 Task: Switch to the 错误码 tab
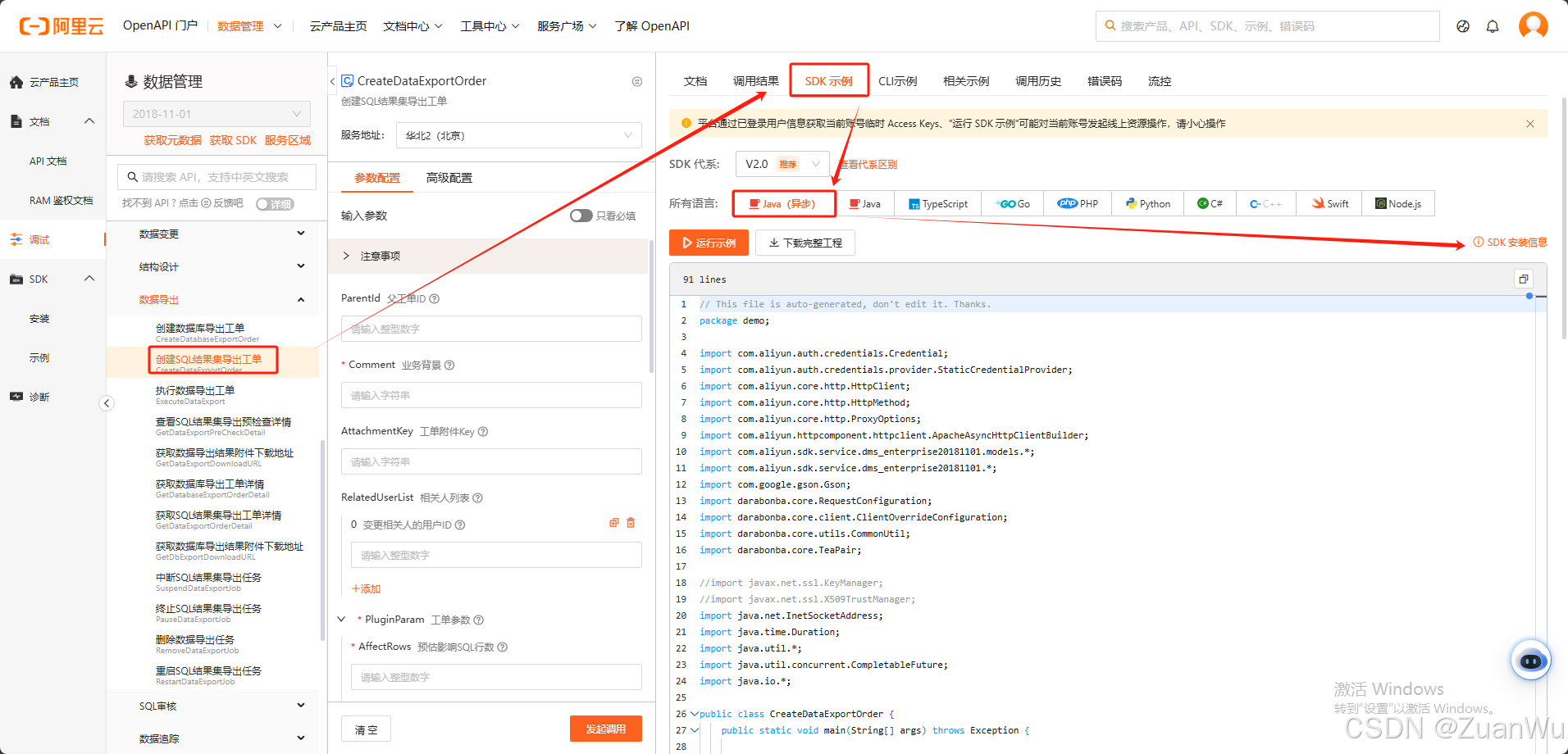click(1104, 81)
